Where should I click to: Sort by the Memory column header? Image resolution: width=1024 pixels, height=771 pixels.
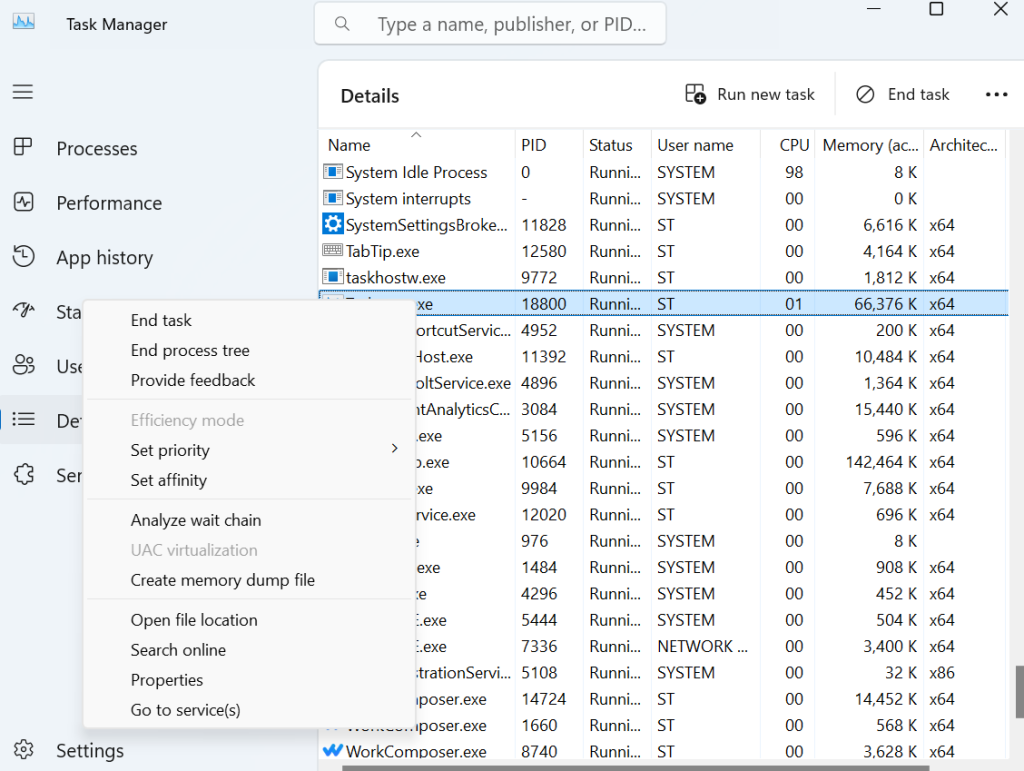point(865,145)
